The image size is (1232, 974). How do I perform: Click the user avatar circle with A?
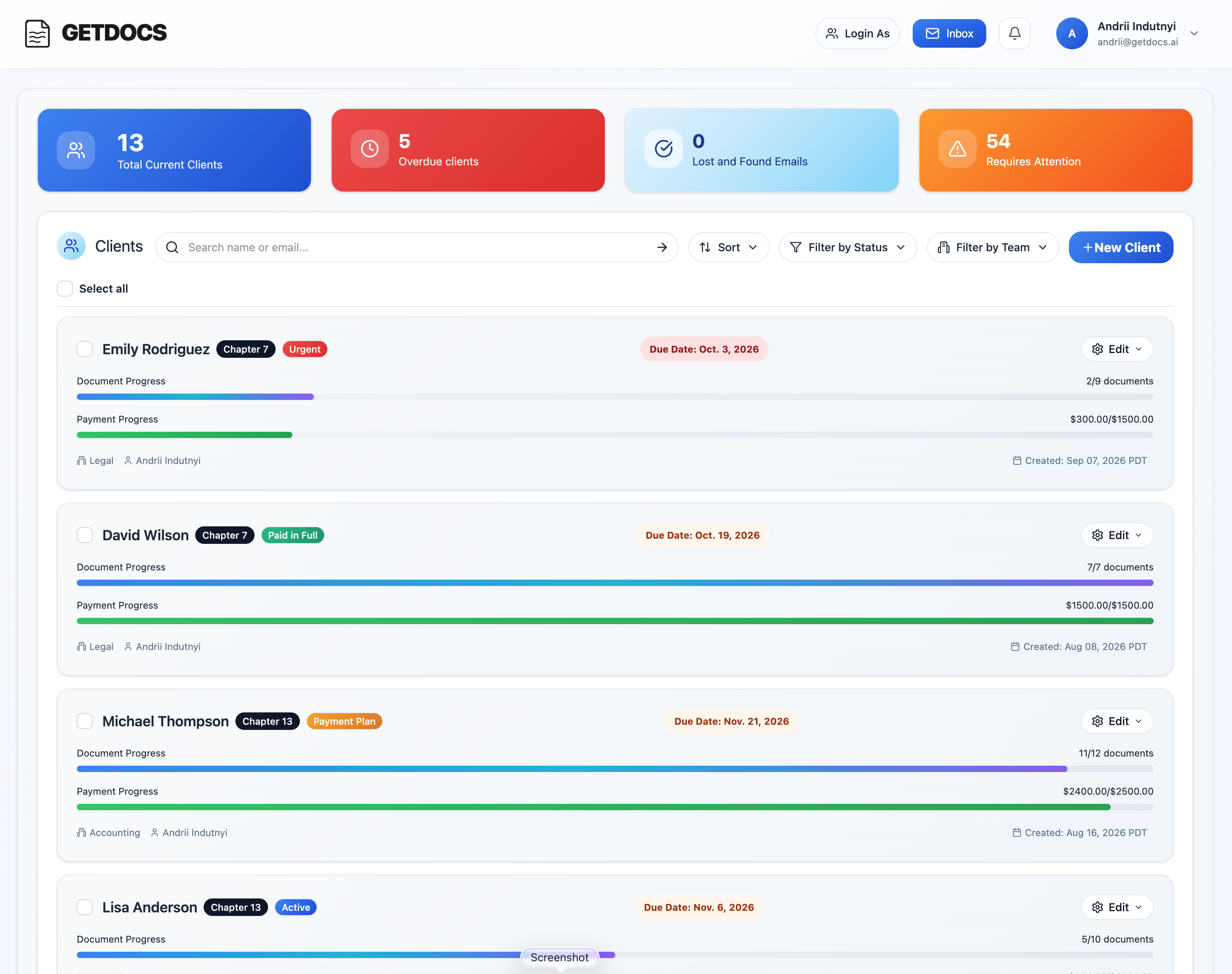1072,33
